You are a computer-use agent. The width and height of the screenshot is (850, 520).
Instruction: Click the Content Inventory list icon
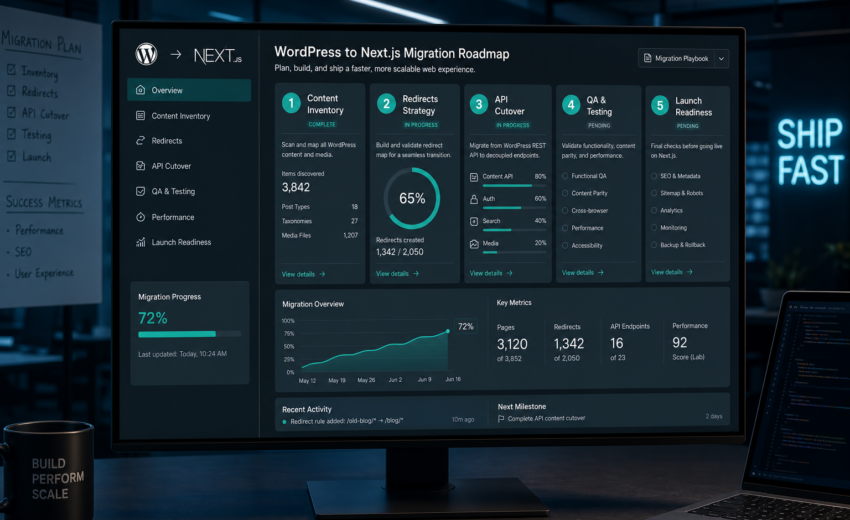pos(140,115)
